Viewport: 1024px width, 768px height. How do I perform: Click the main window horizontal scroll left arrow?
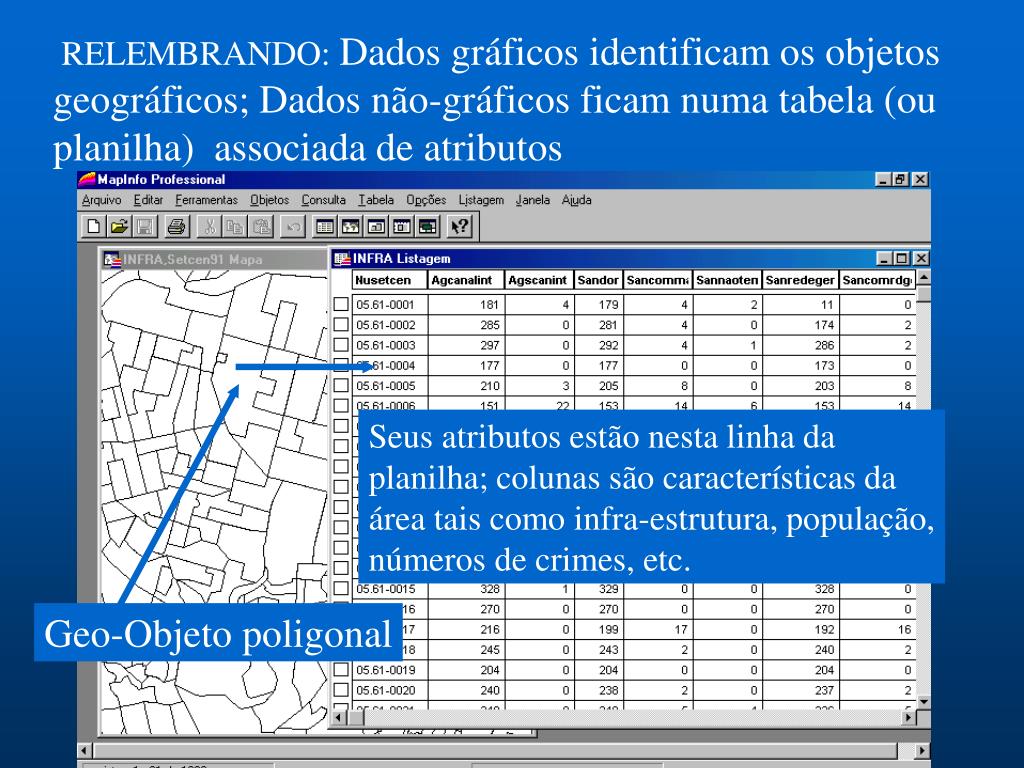pyautogui.click(x=84, y=750)
